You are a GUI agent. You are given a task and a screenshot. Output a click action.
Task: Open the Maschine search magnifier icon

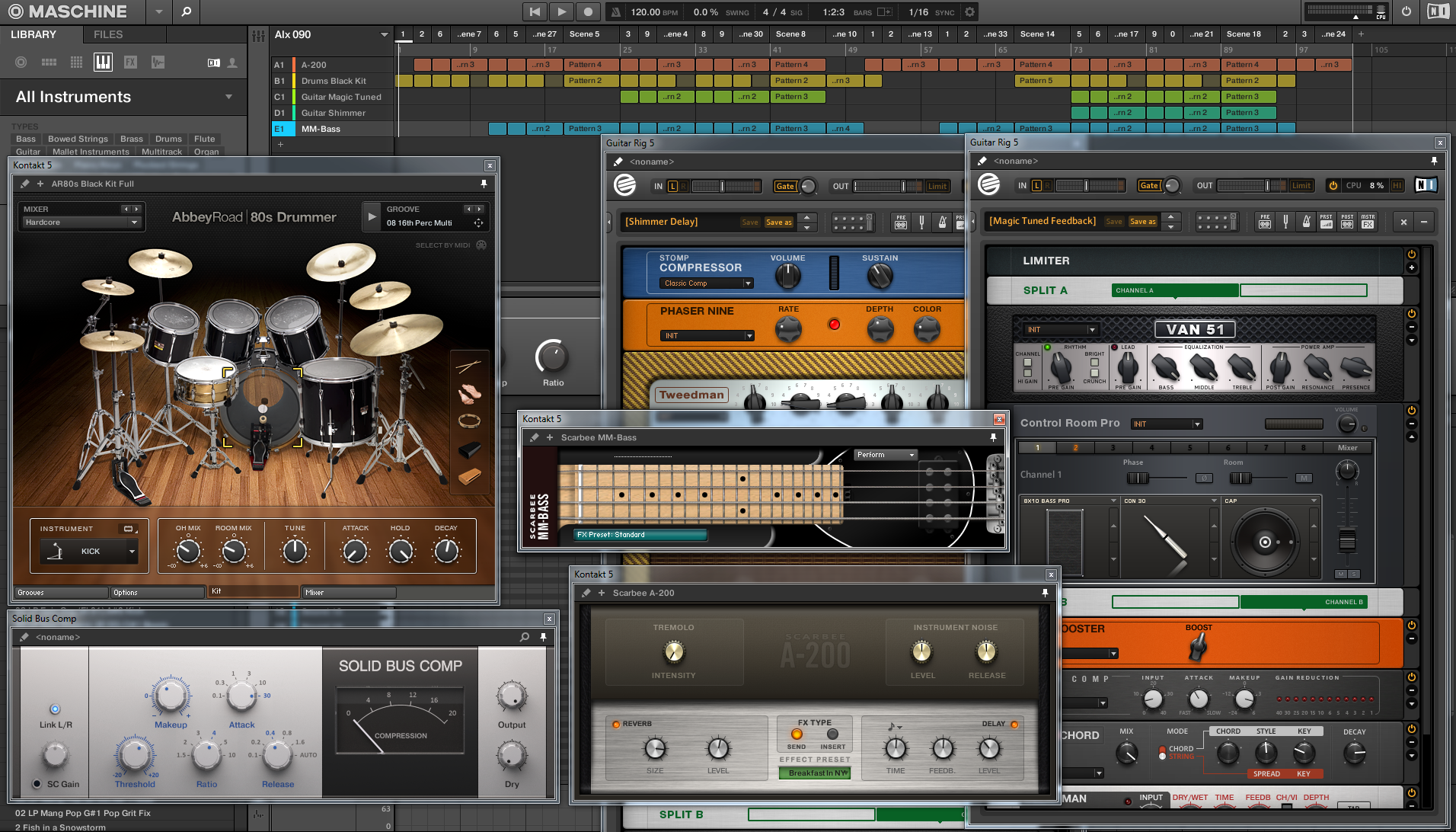coord(186,11)
